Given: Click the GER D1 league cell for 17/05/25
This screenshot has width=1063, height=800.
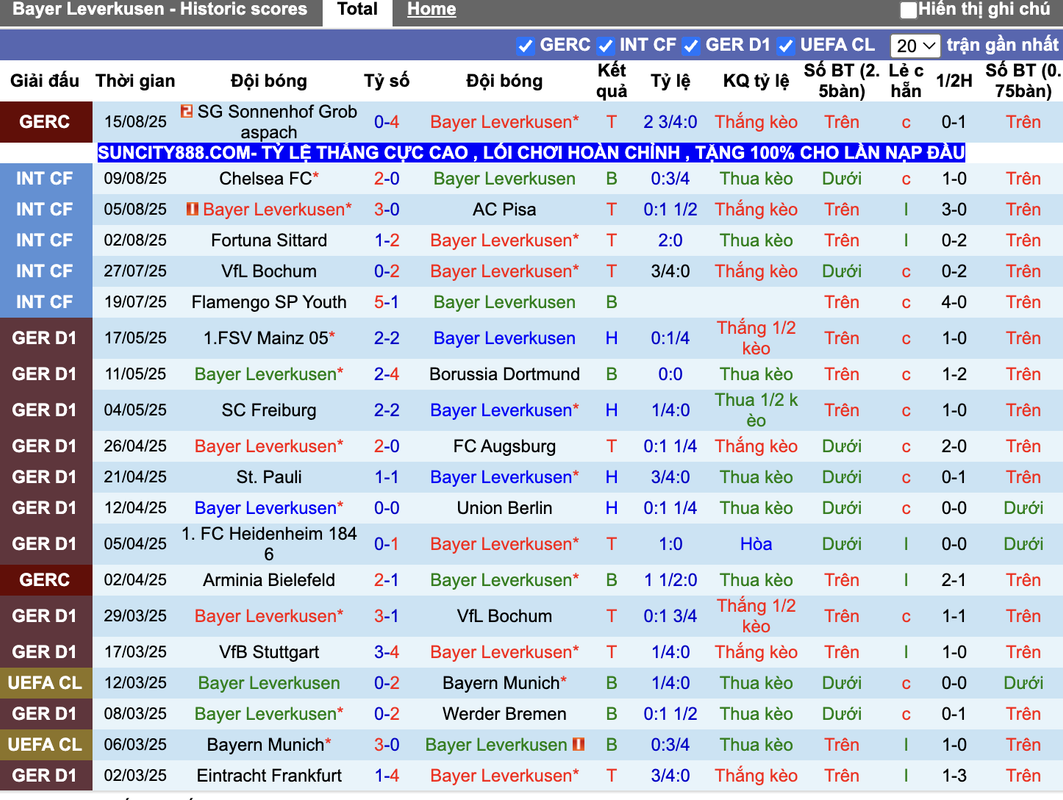Looking at the screenshot, I should (x=45, y=338).
